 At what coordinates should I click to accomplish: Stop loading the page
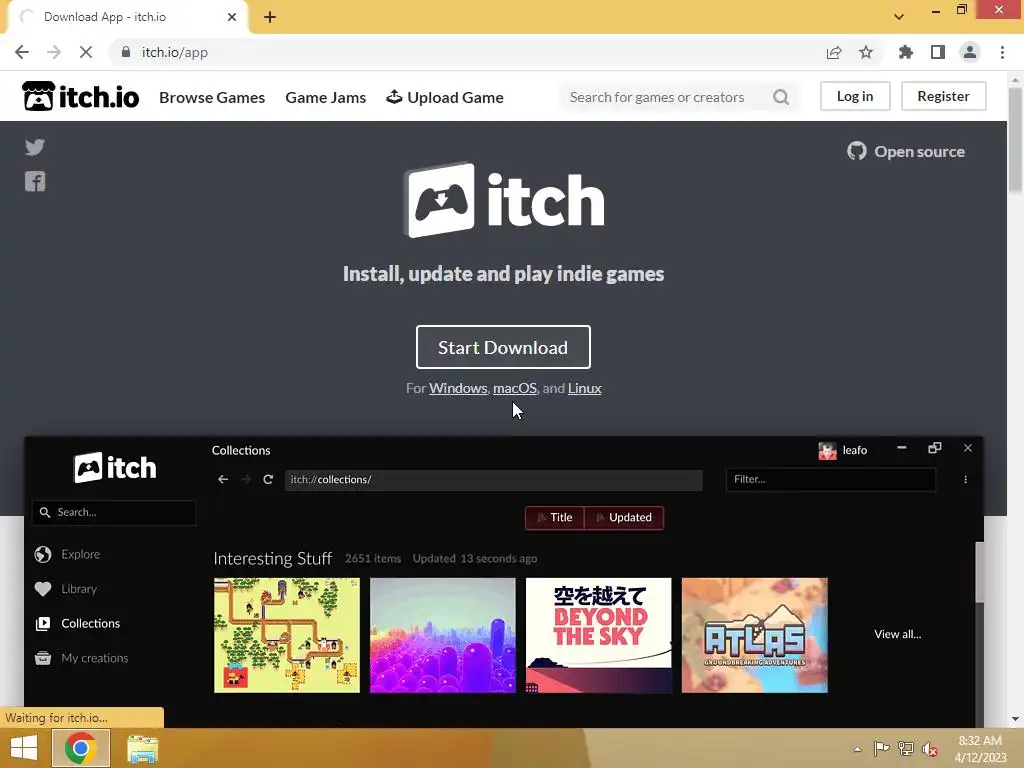86,52
